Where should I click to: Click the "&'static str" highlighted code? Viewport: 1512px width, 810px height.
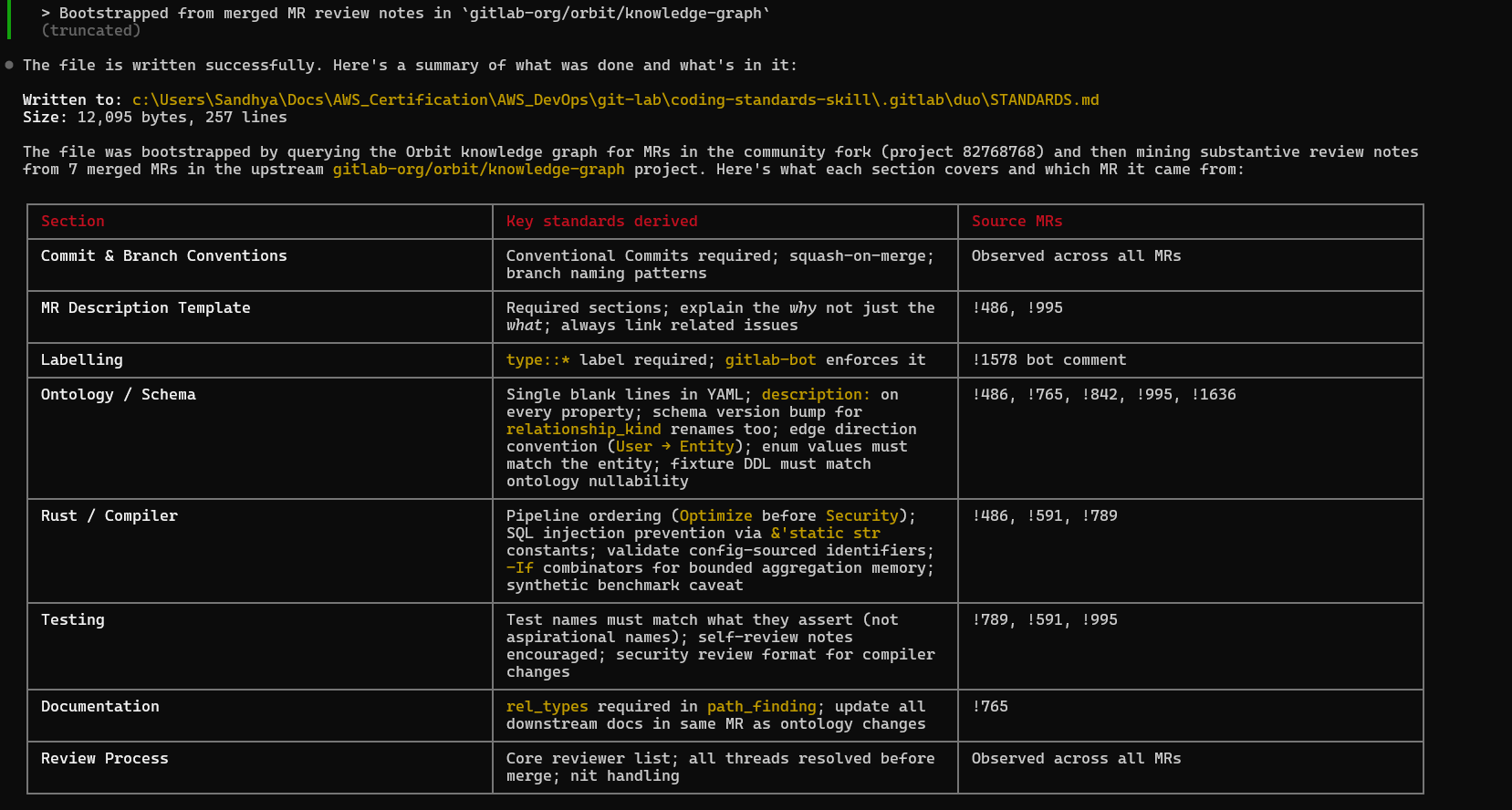click(x=826, y=534)
